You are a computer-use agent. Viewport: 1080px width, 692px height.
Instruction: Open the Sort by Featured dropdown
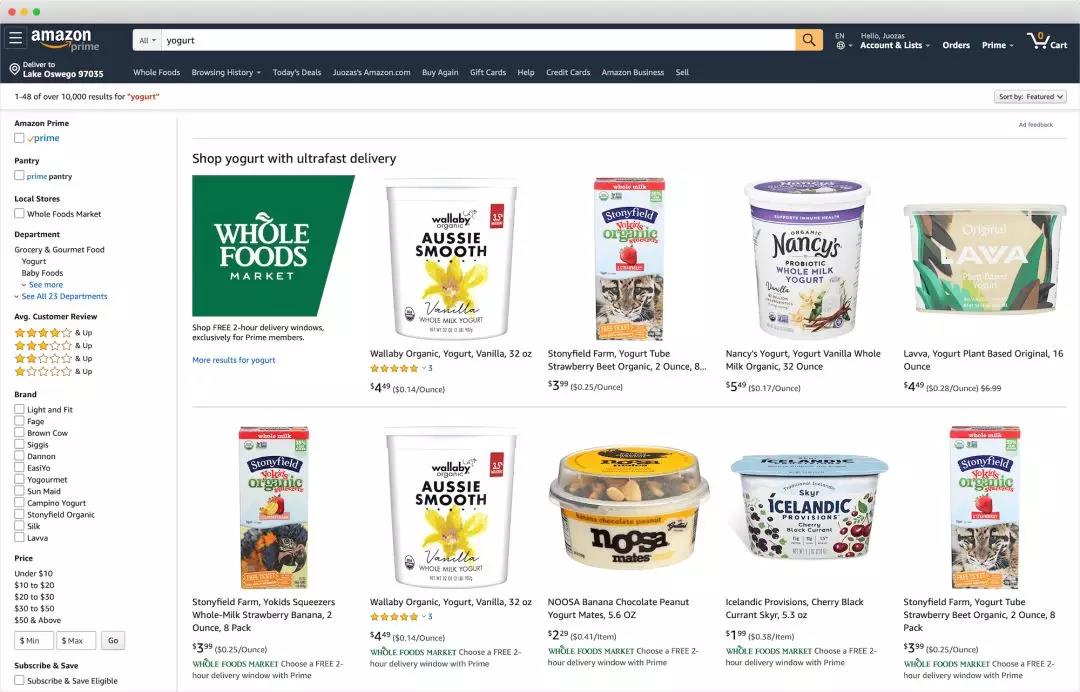point(1030,97)
